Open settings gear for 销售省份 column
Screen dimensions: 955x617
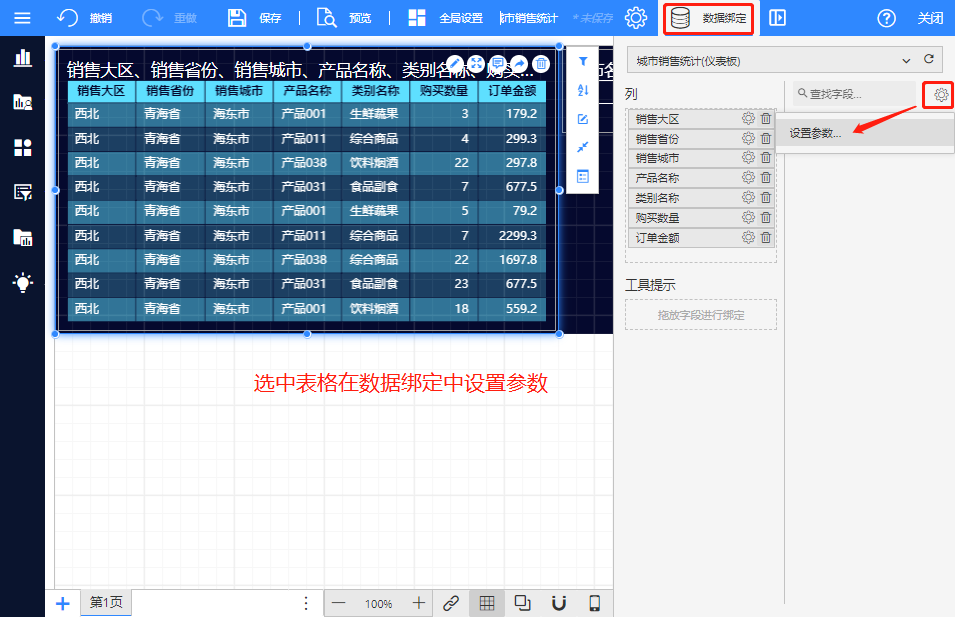(748, 139)
